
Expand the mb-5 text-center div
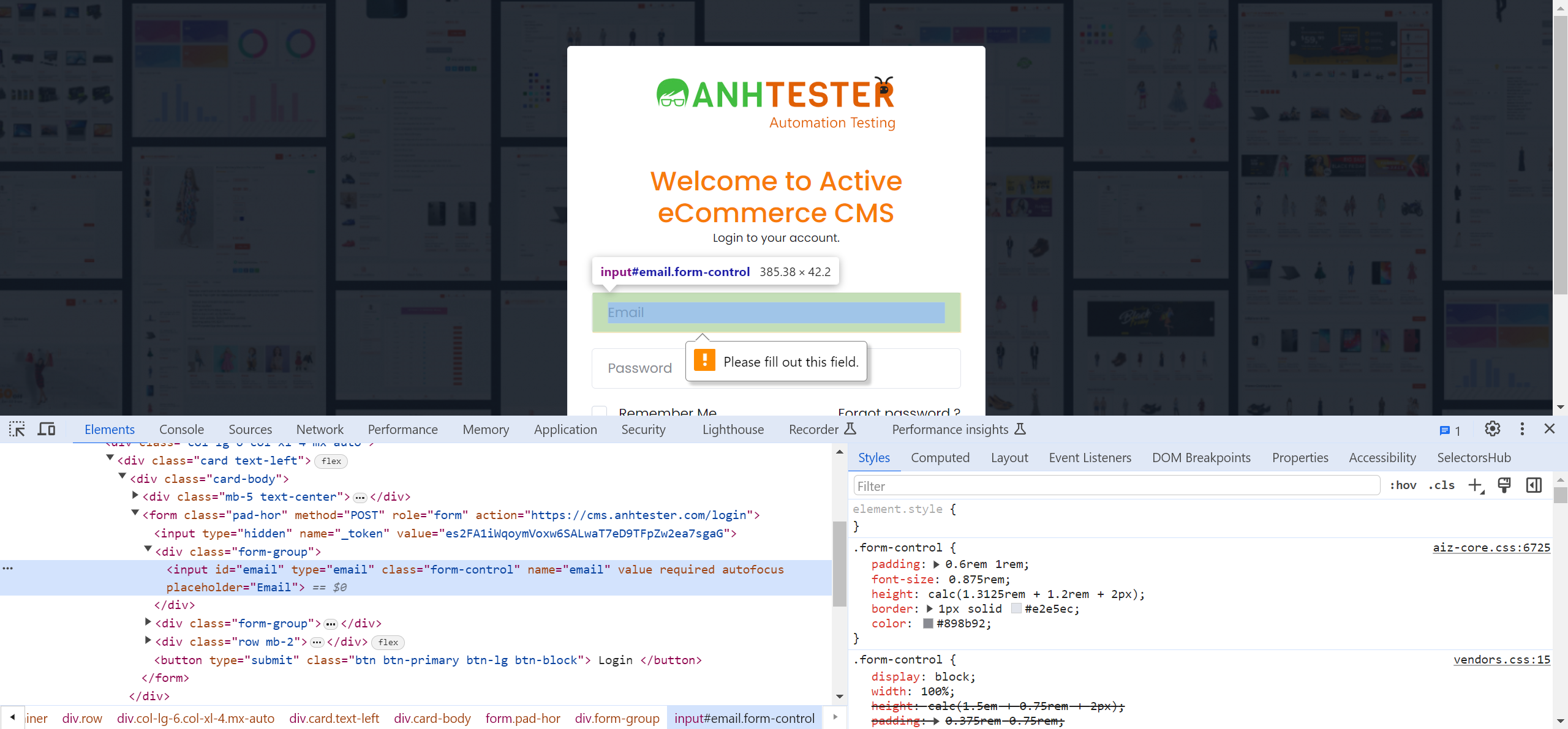point(135,495)
